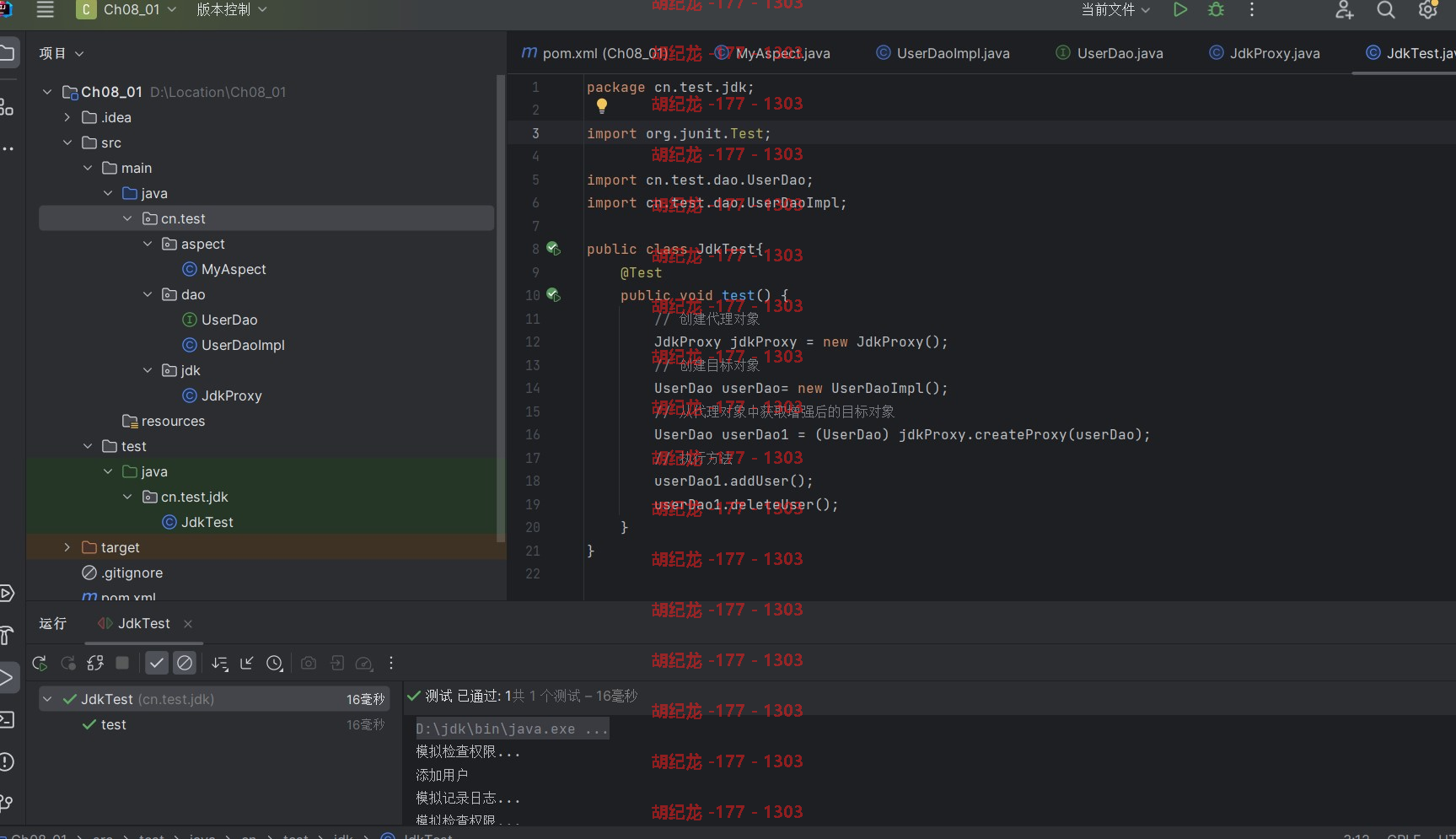
Task: Import tests from file icon
Action: (x=337, y=663)
